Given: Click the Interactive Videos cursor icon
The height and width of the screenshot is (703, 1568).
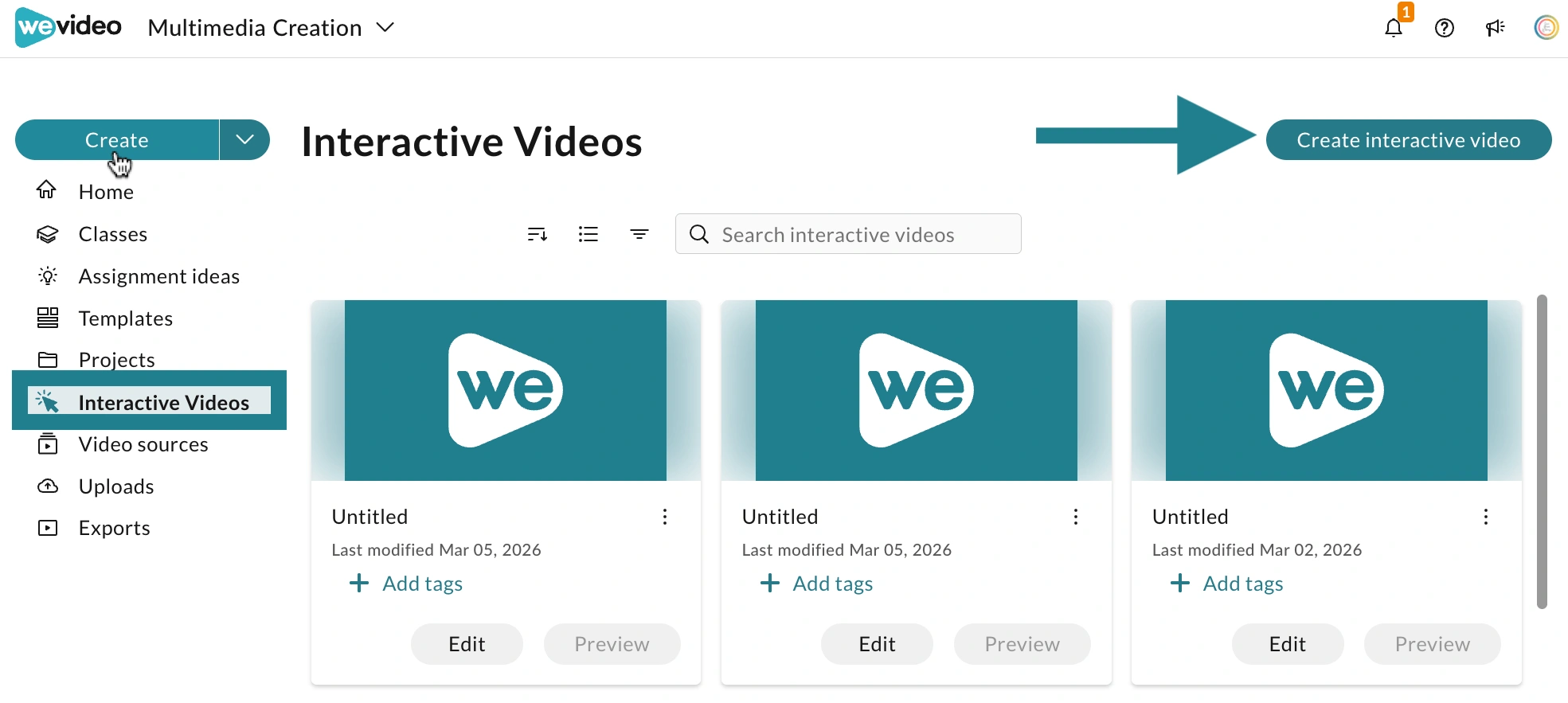Looking at the screenshot, I should coord(47,401).
